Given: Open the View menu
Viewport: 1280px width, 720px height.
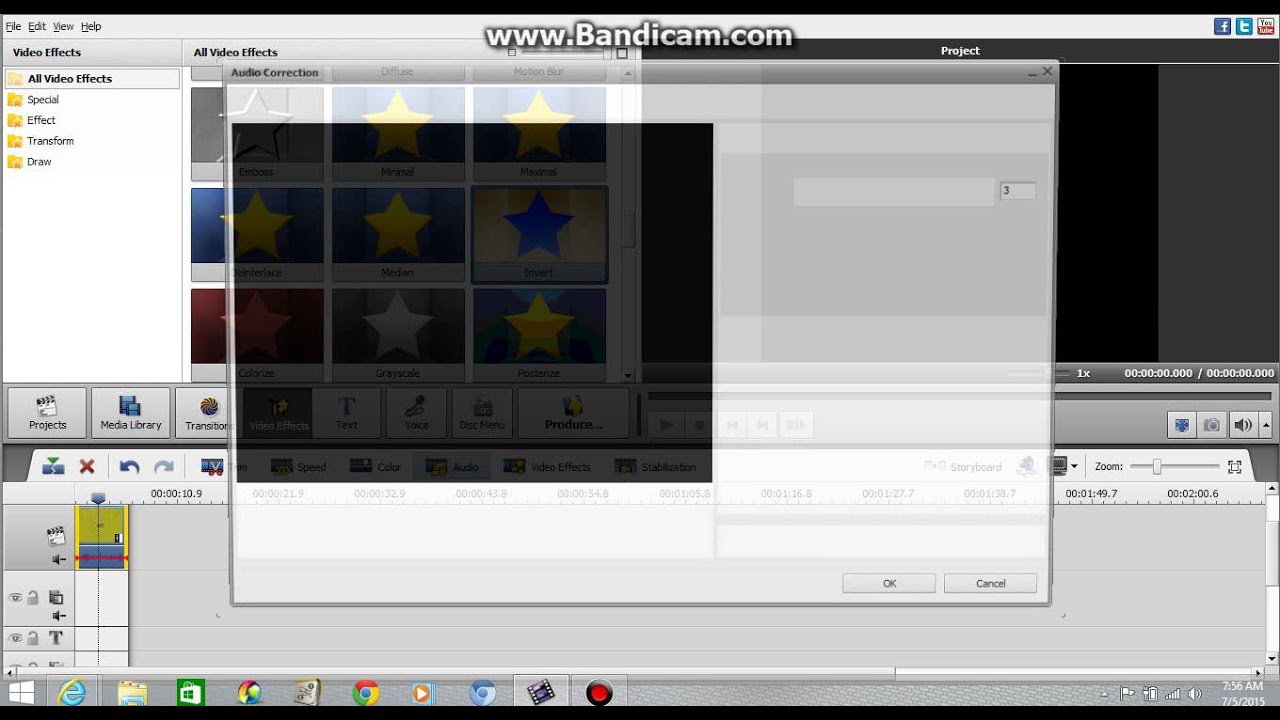Looking at the screenshot, I should click(63, 27).
